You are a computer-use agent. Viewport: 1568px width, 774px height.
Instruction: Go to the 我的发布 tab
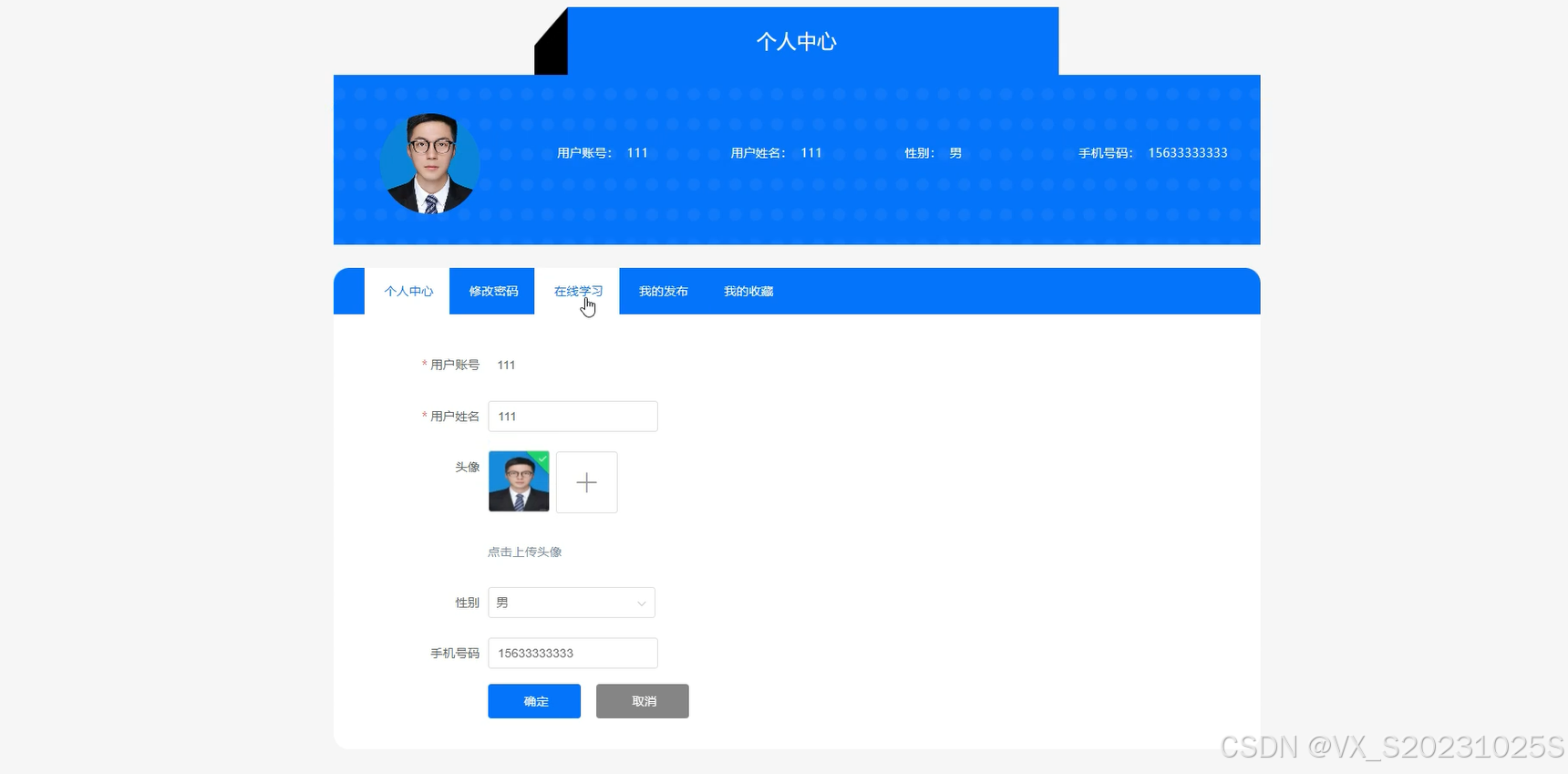coord(663,291)
